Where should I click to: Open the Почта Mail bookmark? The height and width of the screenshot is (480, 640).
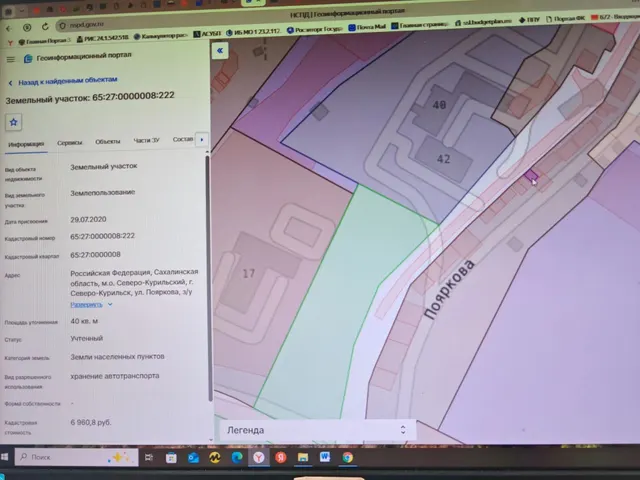coord(367,27)
